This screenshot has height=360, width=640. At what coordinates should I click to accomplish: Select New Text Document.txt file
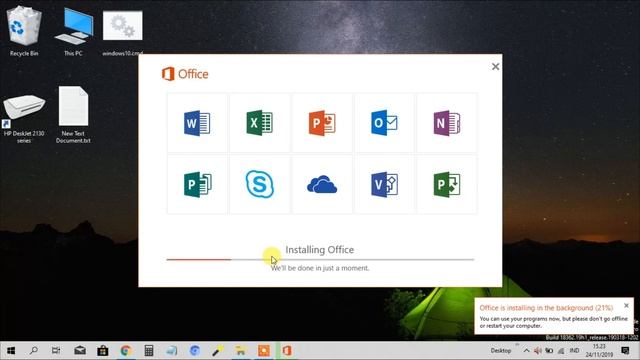coord(73,115)
